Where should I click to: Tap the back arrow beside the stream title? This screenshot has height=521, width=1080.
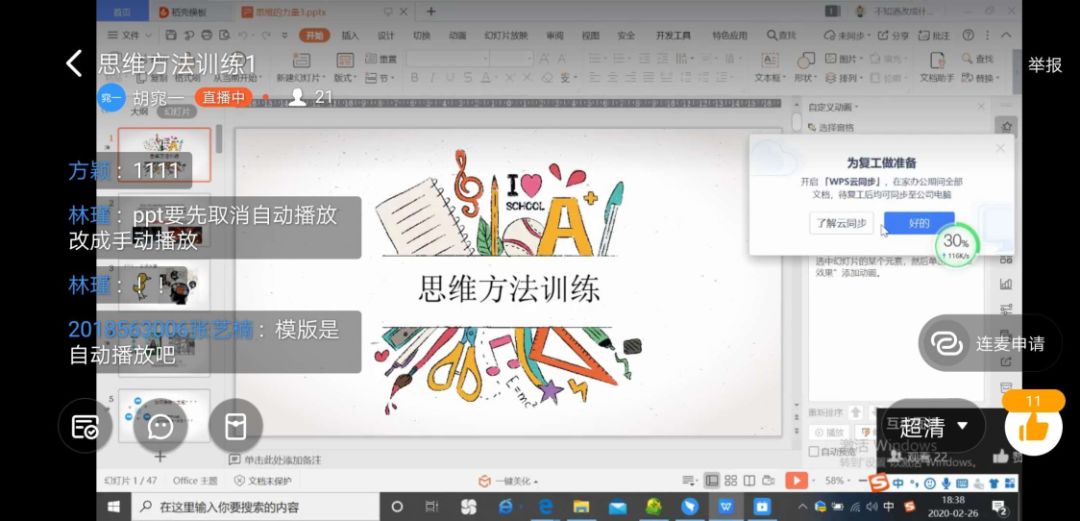pos(74,64)
